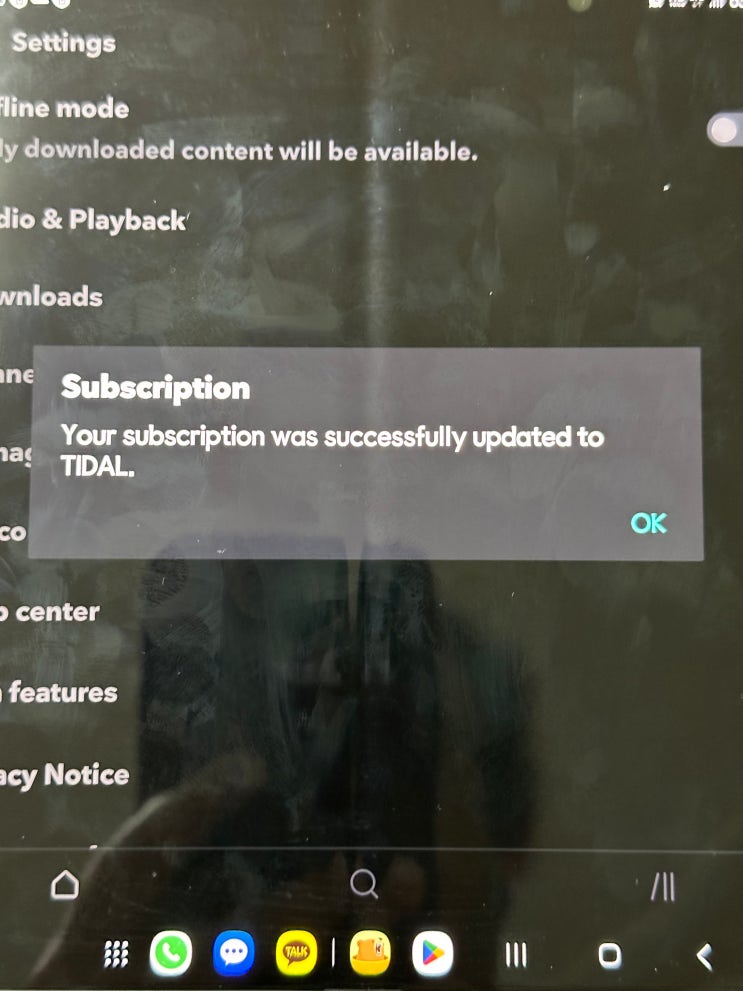
Task: Open the features settings row
Action: coord(59,693)
